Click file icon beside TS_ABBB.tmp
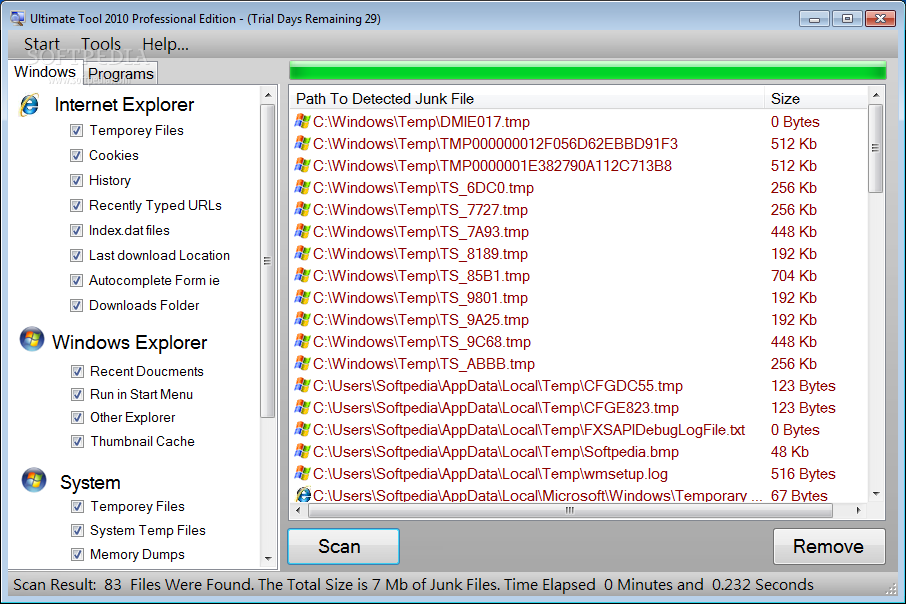This screenshot has width=906, height=604. click(x=302, y=363)
